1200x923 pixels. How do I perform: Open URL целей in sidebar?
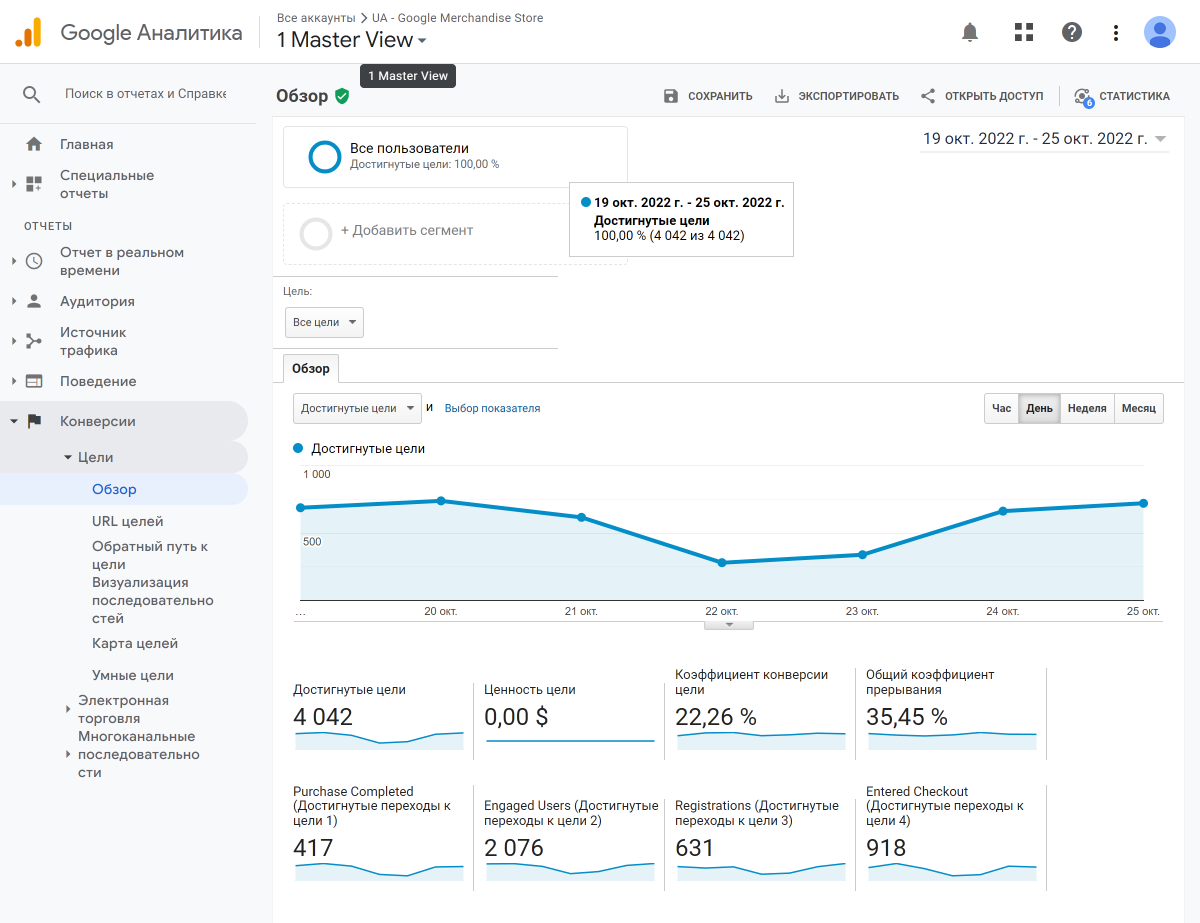click(127, 521)
